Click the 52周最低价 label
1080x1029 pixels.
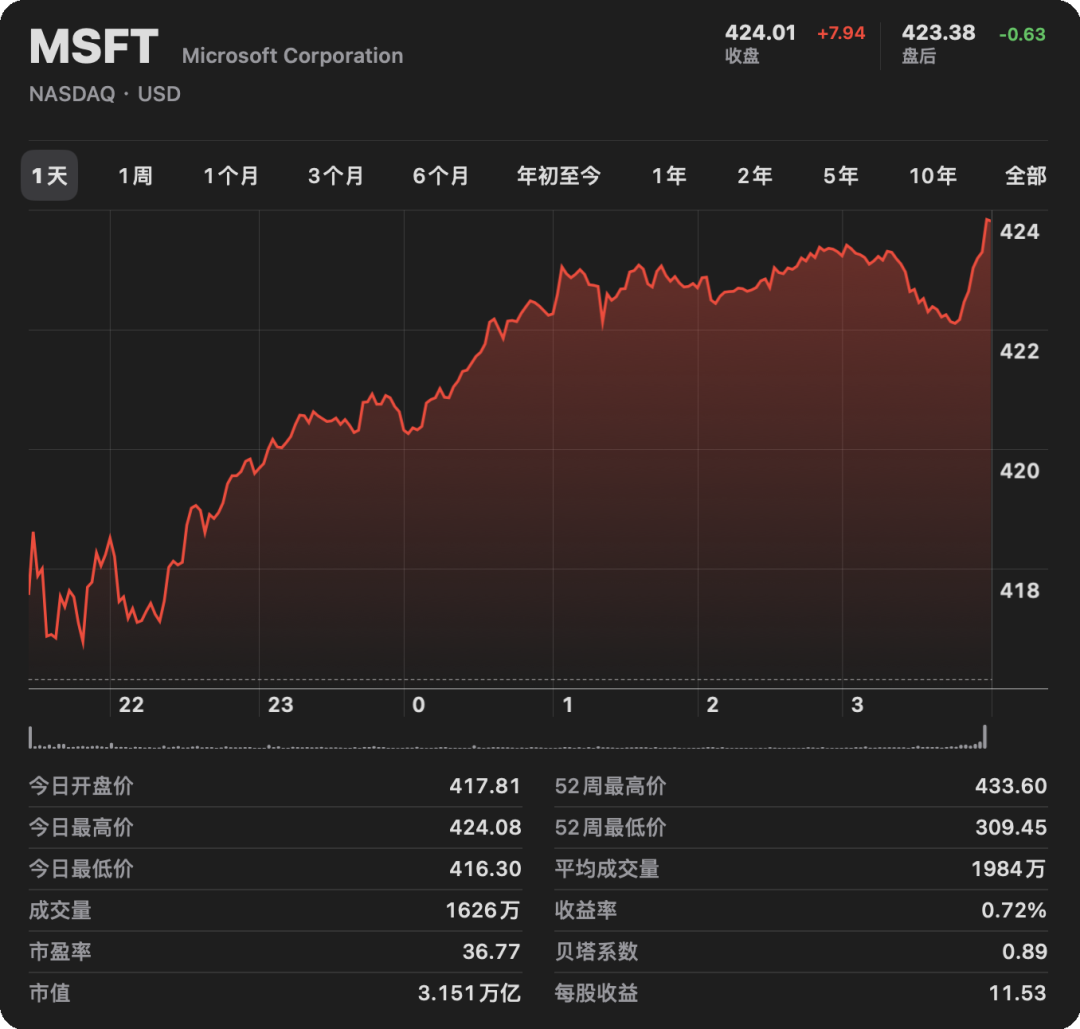coord(610,827)
